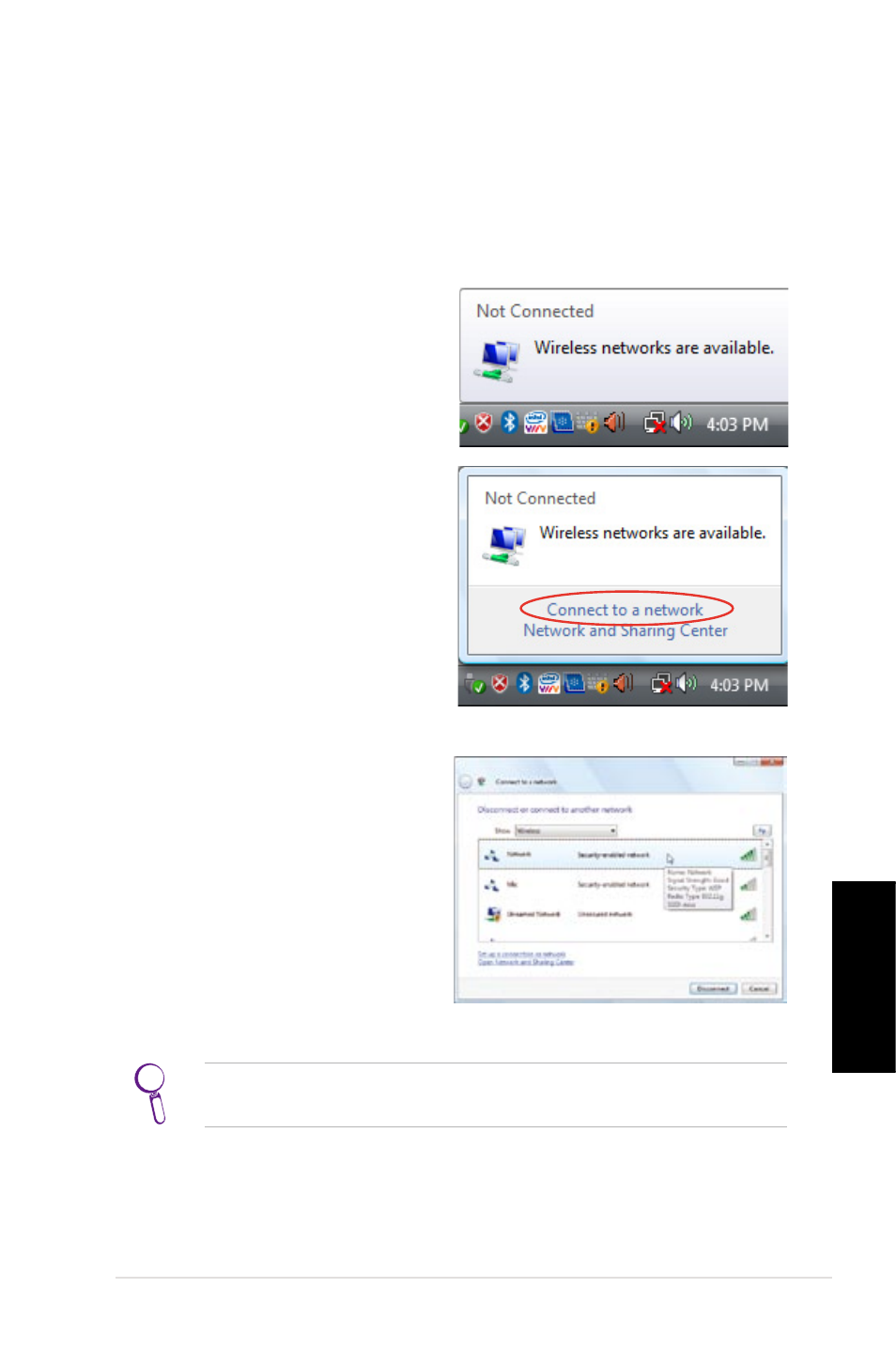Viewport: 896px width, 1350px height.
Task: Click Unnamed Network shield computer icon
Action: point(492,913)
